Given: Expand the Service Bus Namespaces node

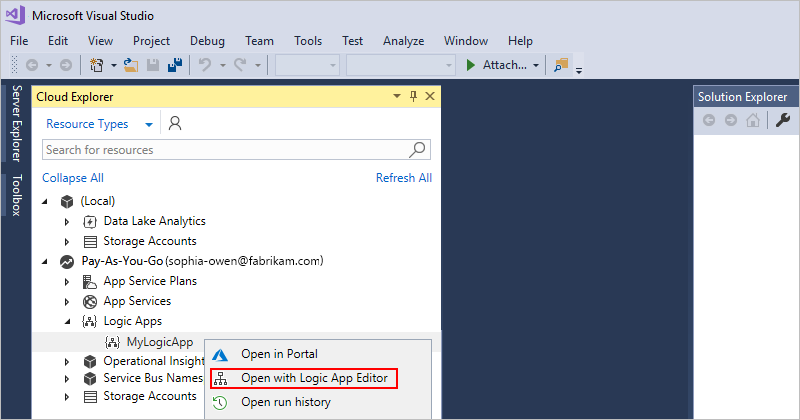Looking at the screenshot, I should pos(67,379).
